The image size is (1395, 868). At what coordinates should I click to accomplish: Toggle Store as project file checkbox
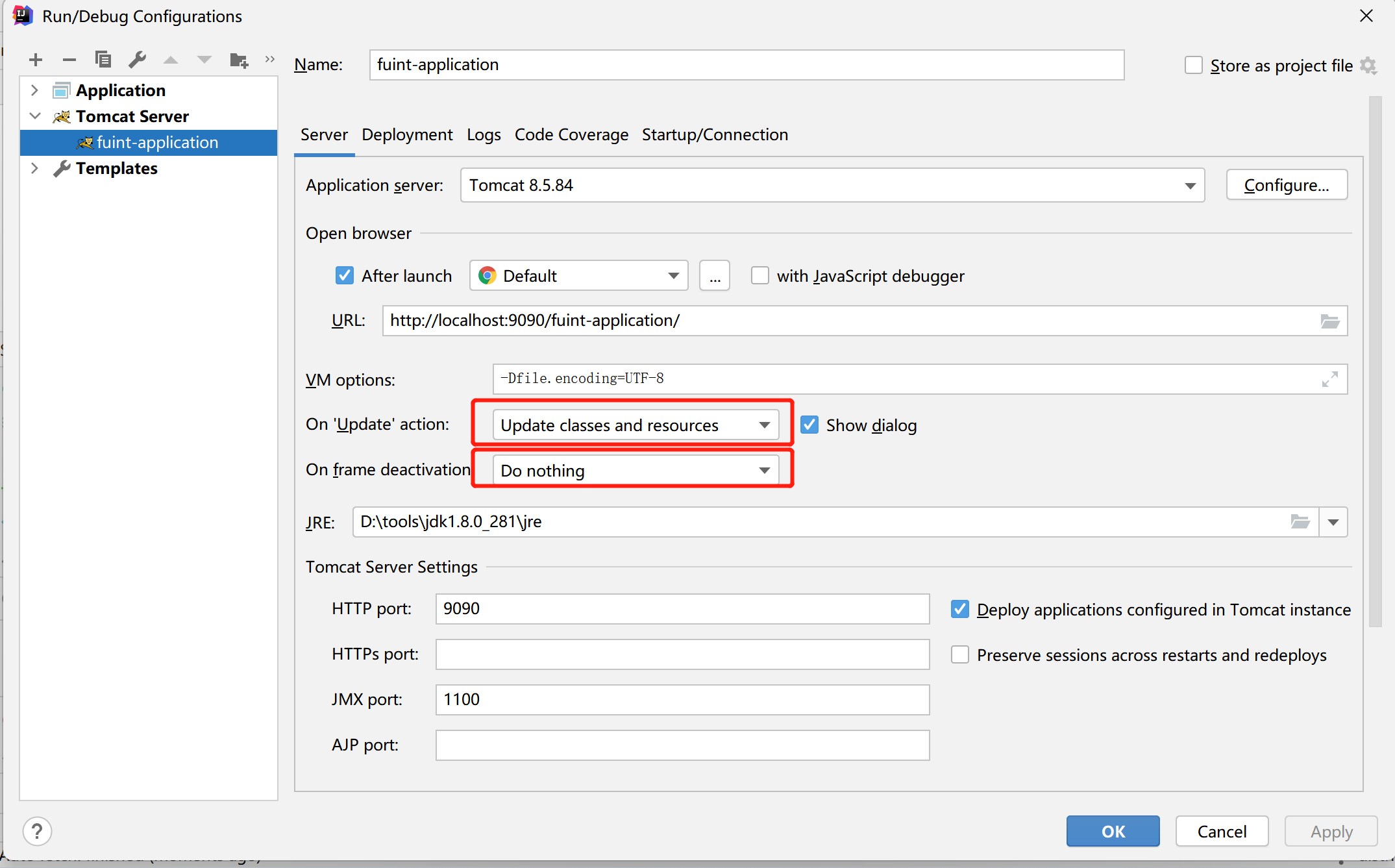coord(1193,65)
